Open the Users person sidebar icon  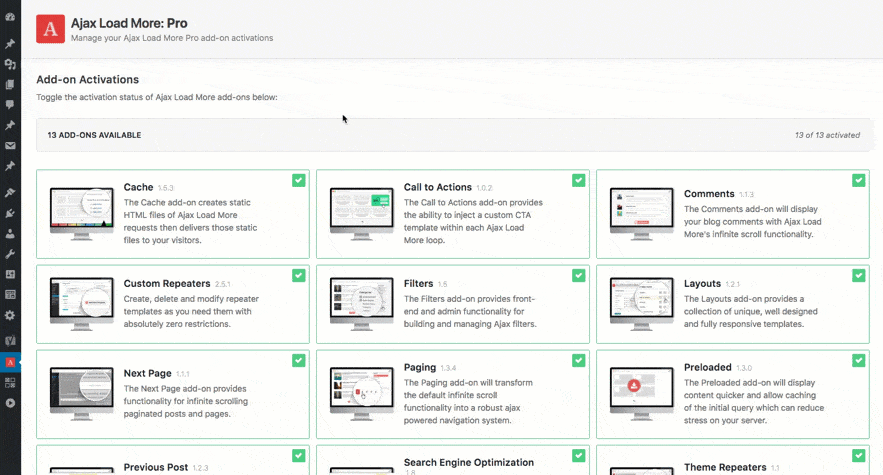pyautogui.click(x=10, y=233)
